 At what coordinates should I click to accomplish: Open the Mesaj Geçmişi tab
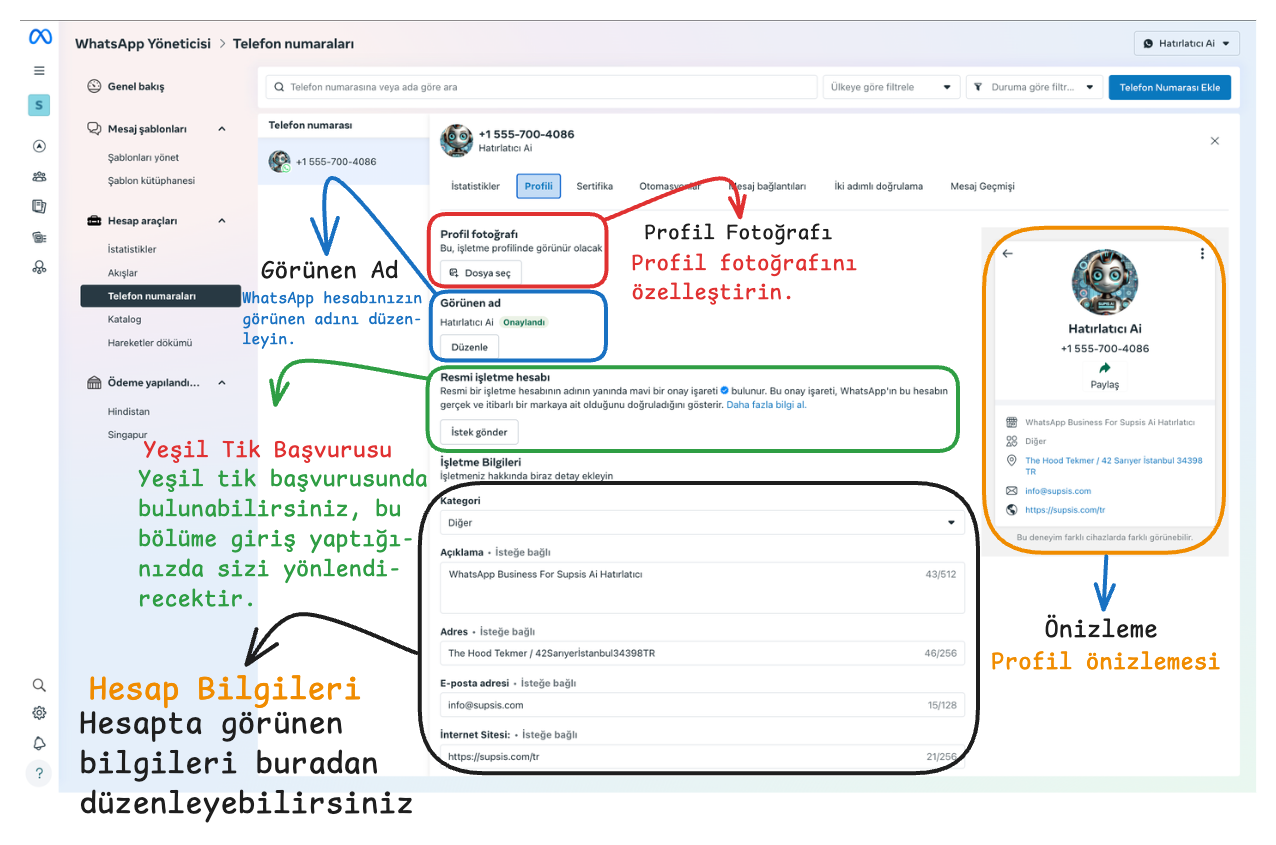tap(982, 186)
